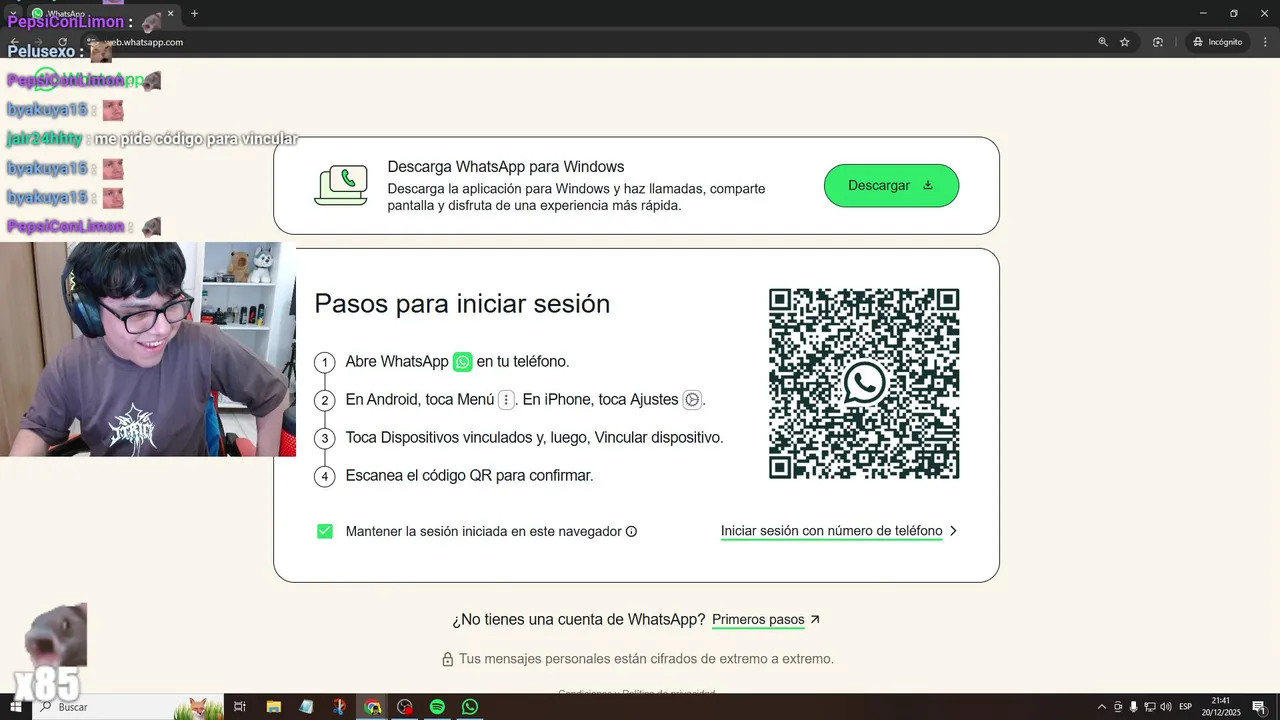Click the browser zoom magnifier icon

[1103, 42]
